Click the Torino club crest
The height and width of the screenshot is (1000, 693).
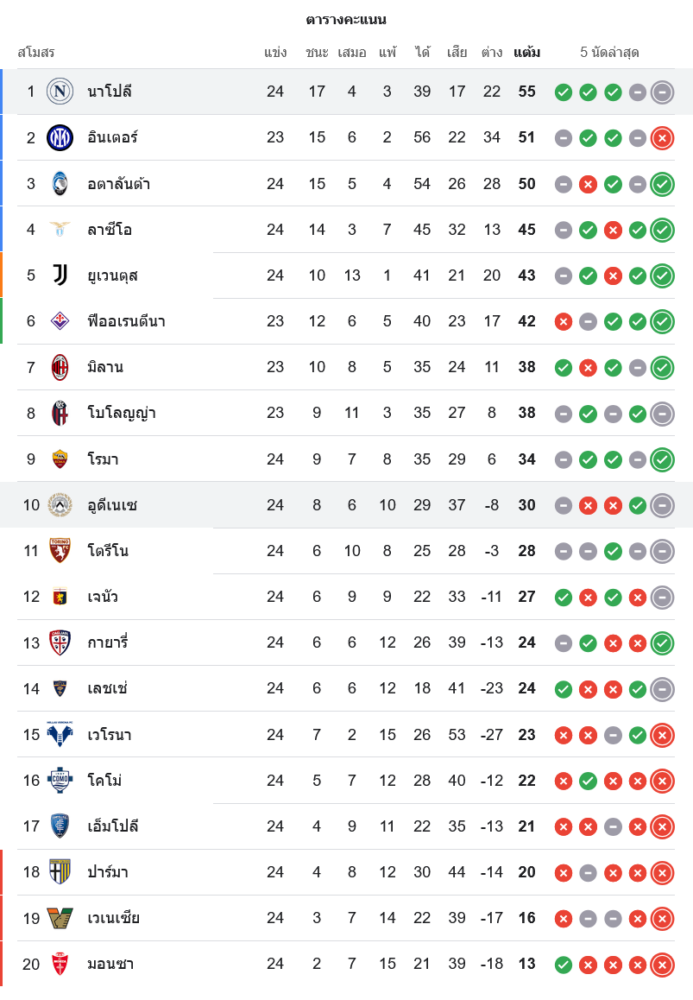[x=60, y=551]
